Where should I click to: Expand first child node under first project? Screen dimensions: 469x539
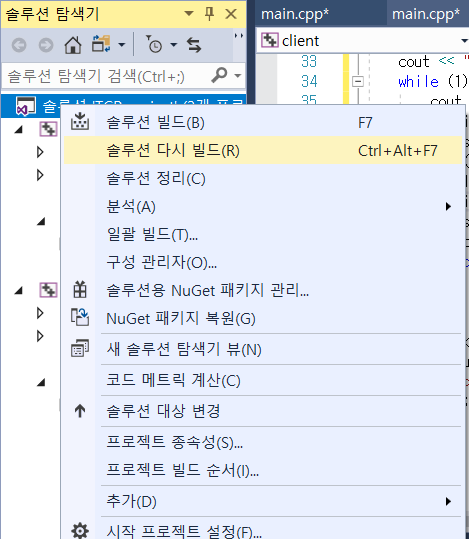(40, 152)
